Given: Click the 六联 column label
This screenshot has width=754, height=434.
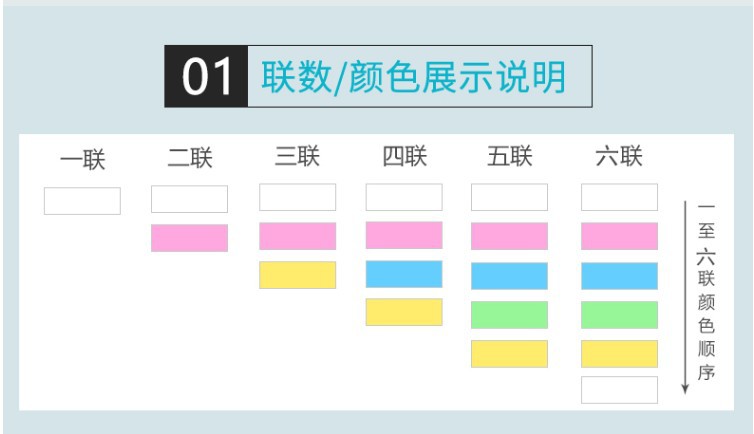Looking at the screenshot, I should point(619,157).
